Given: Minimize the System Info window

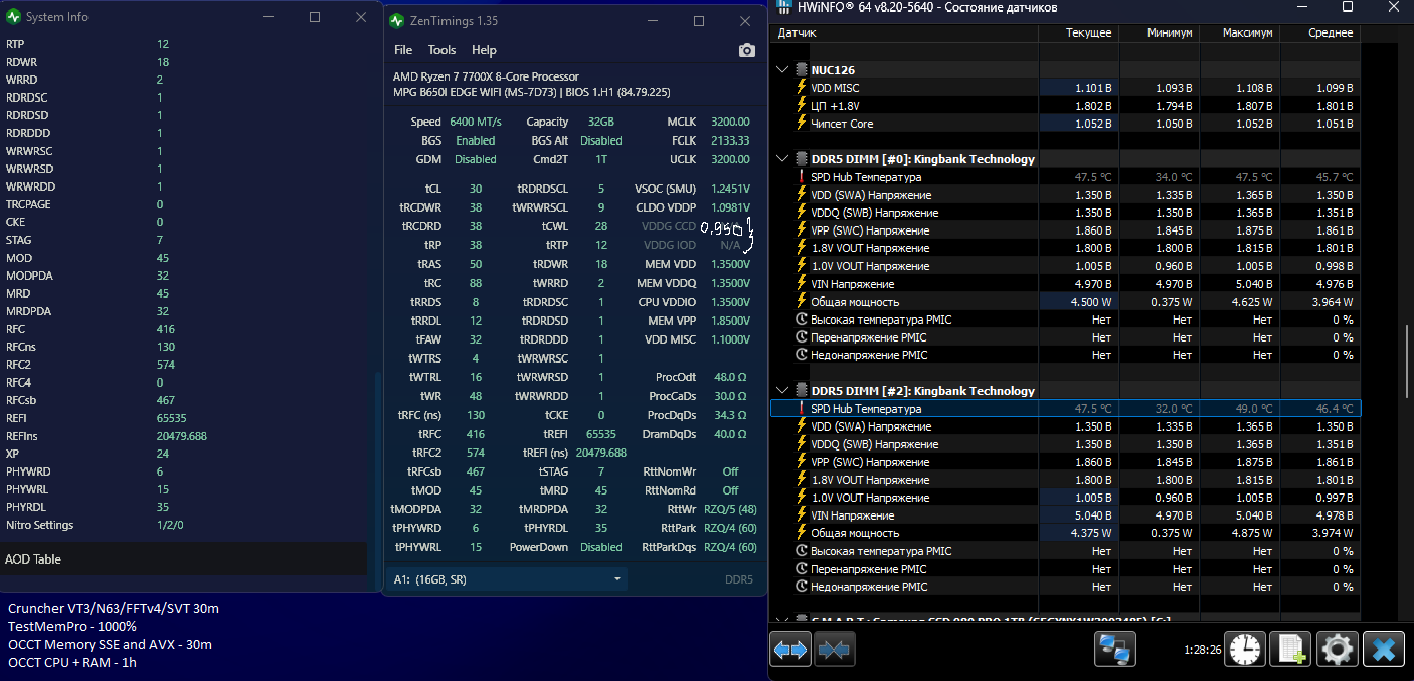Looking at the screenshot, I should click(x=269, y=17).
